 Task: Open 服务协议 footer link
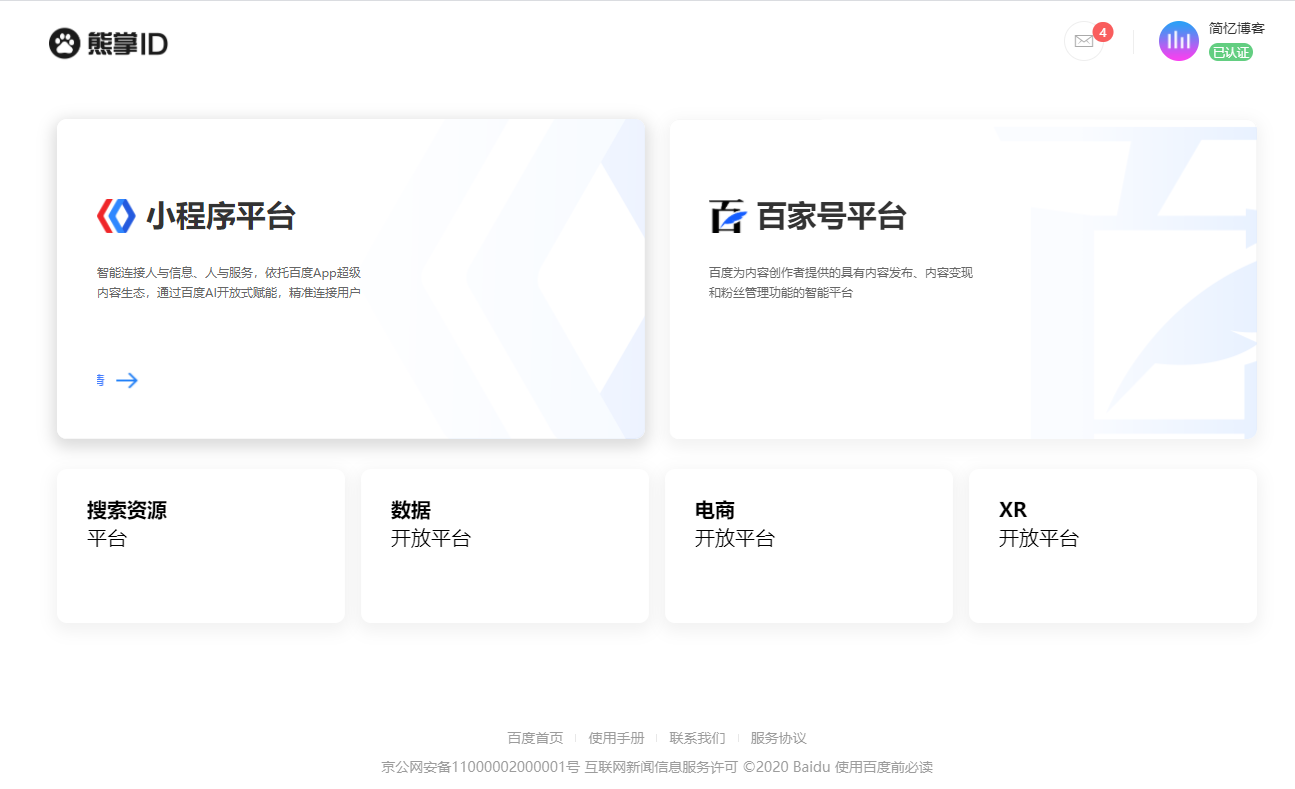[778, 738]
